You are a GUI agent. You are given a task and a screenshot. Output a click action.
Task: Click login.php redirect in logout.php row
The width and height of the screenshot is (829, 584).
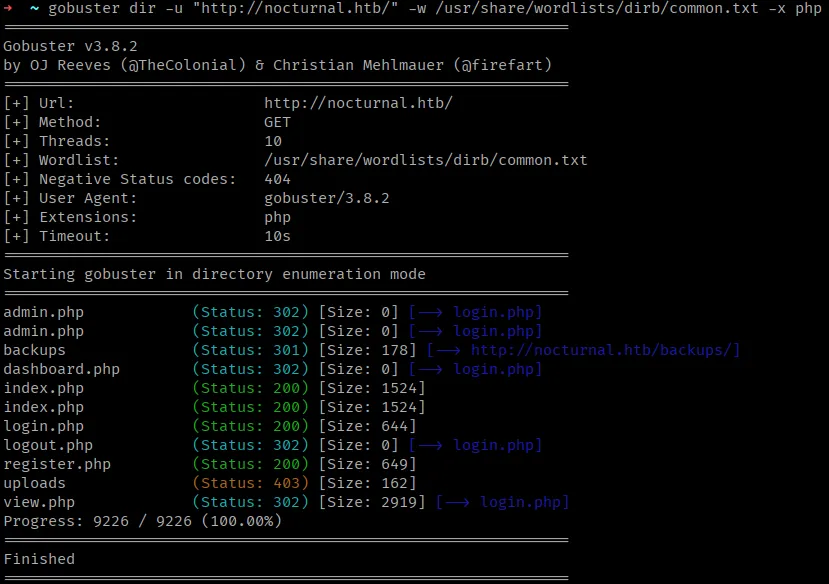493,445
